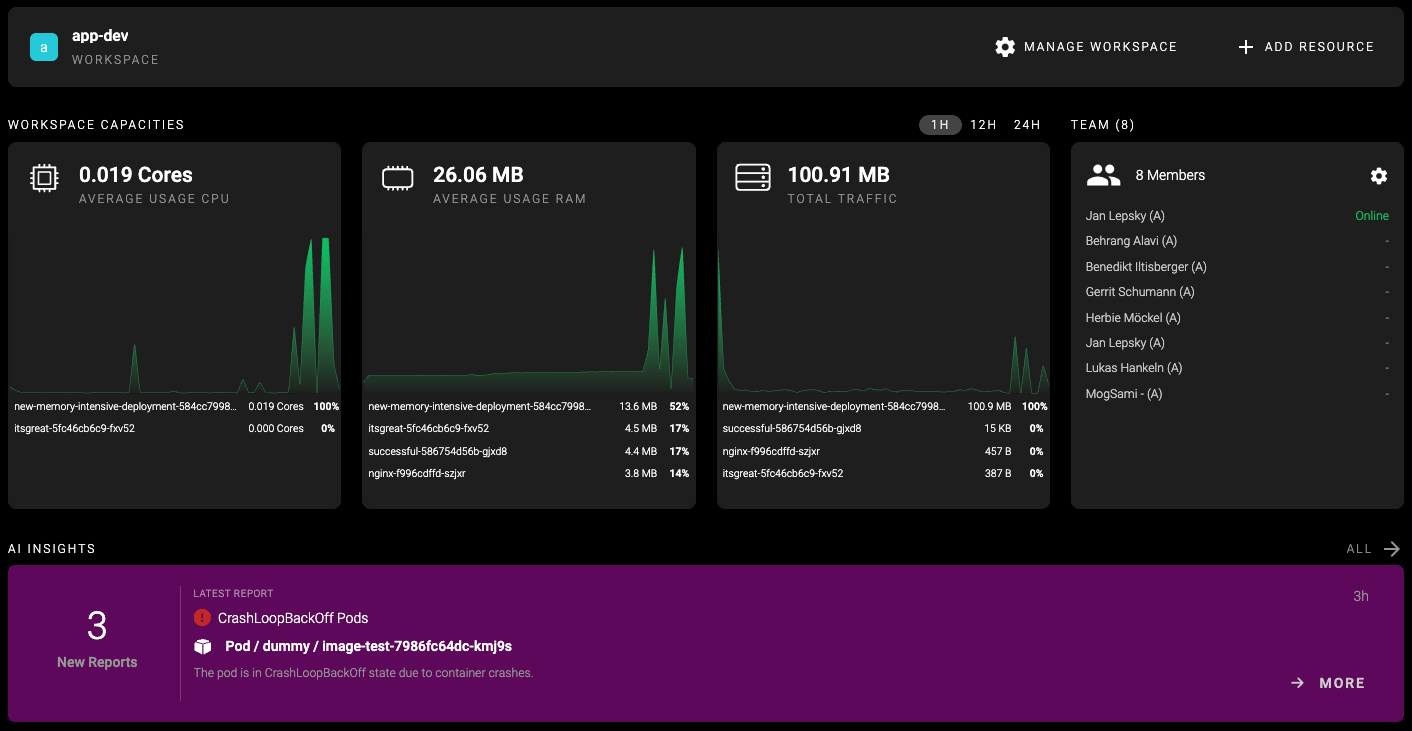Select successful-586754d56b-gjxd8 row showing 15 KB
The width and height of the screenshot is (1412, 731).
coord(883,429)
